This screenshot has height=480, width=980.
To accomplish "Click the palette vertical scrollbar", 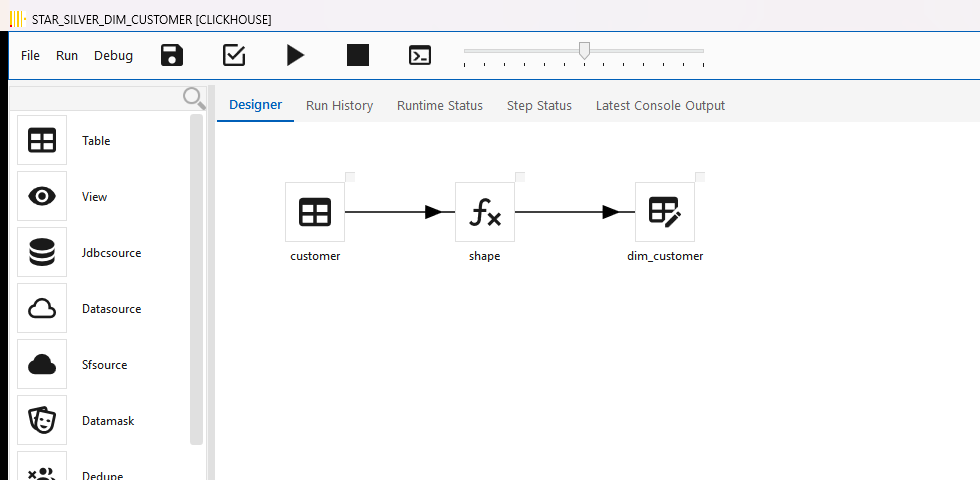I will point(196,279).
